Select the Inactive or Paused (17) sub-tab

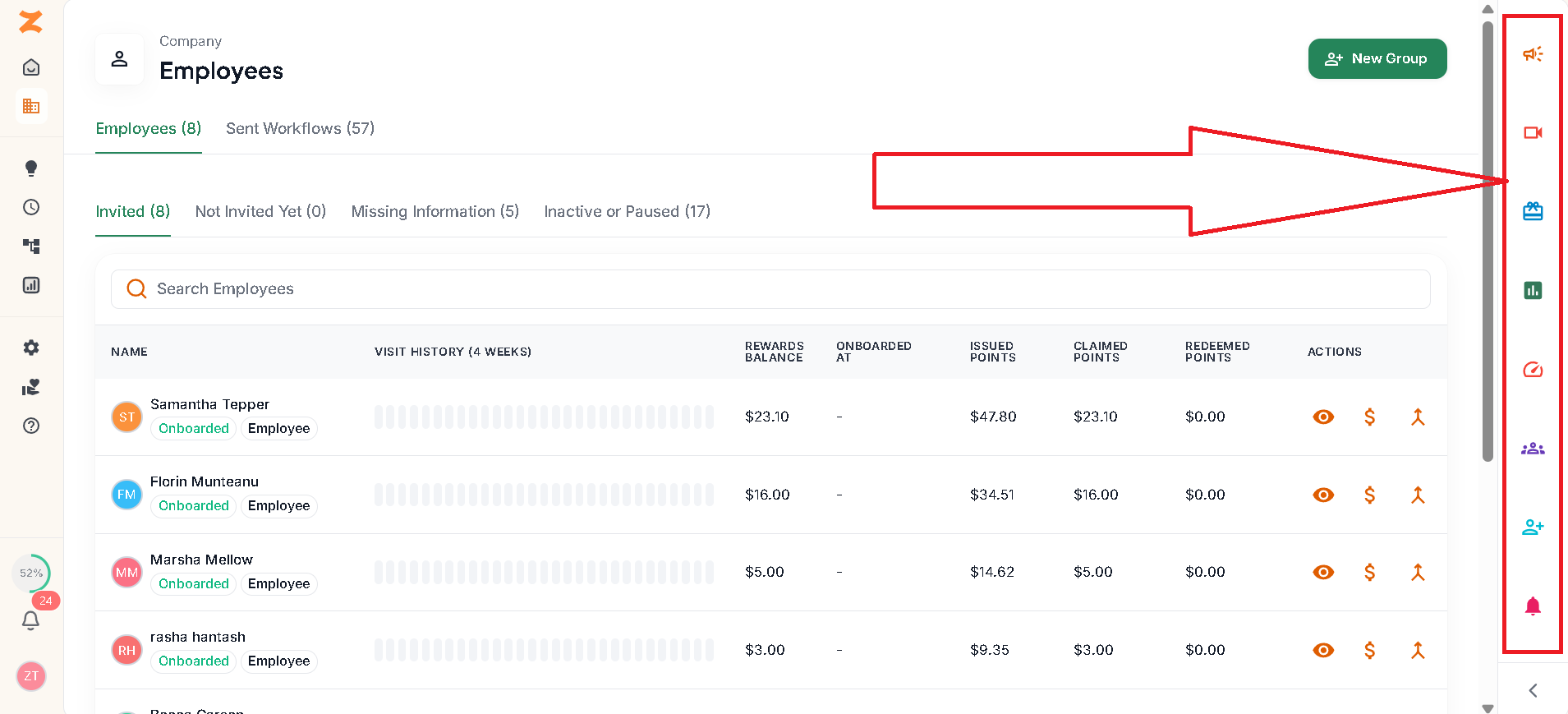(x=628, y=212)
